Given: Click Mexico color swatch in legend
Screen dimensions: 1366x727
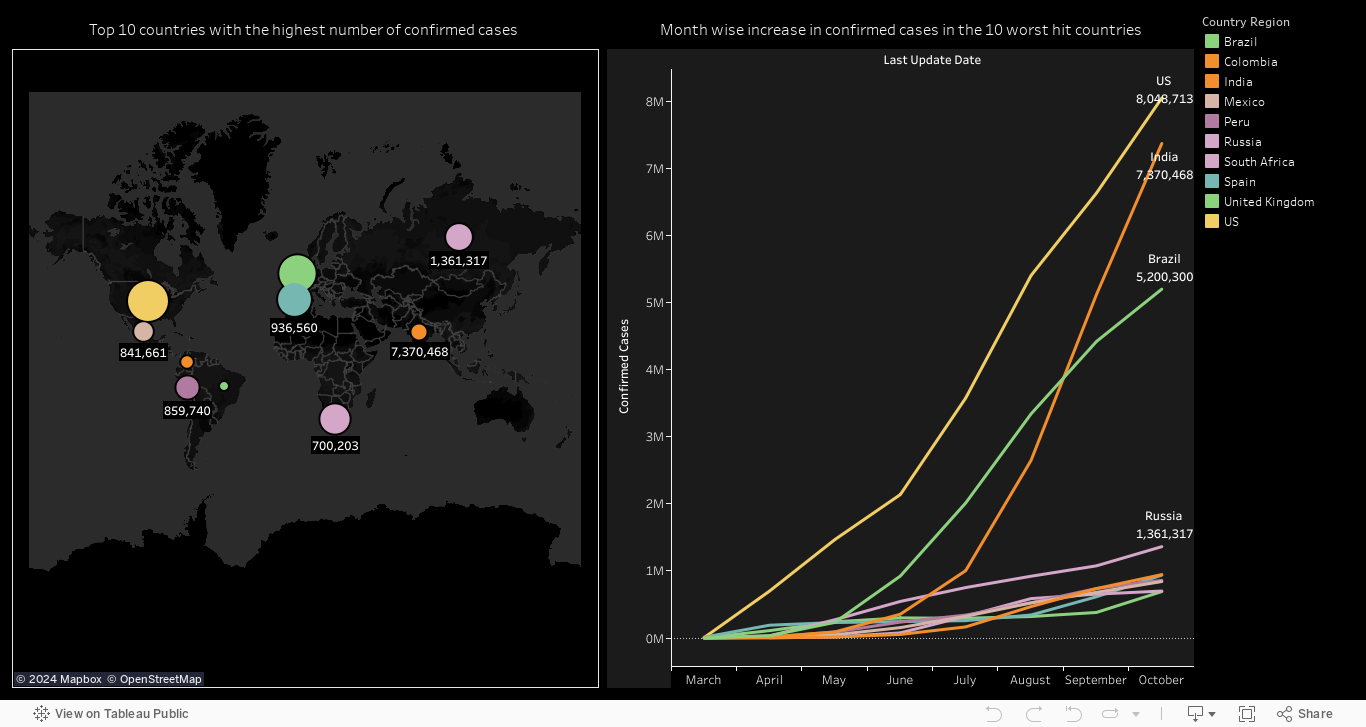Looking at the screenshot, I should click(1212, 102).
